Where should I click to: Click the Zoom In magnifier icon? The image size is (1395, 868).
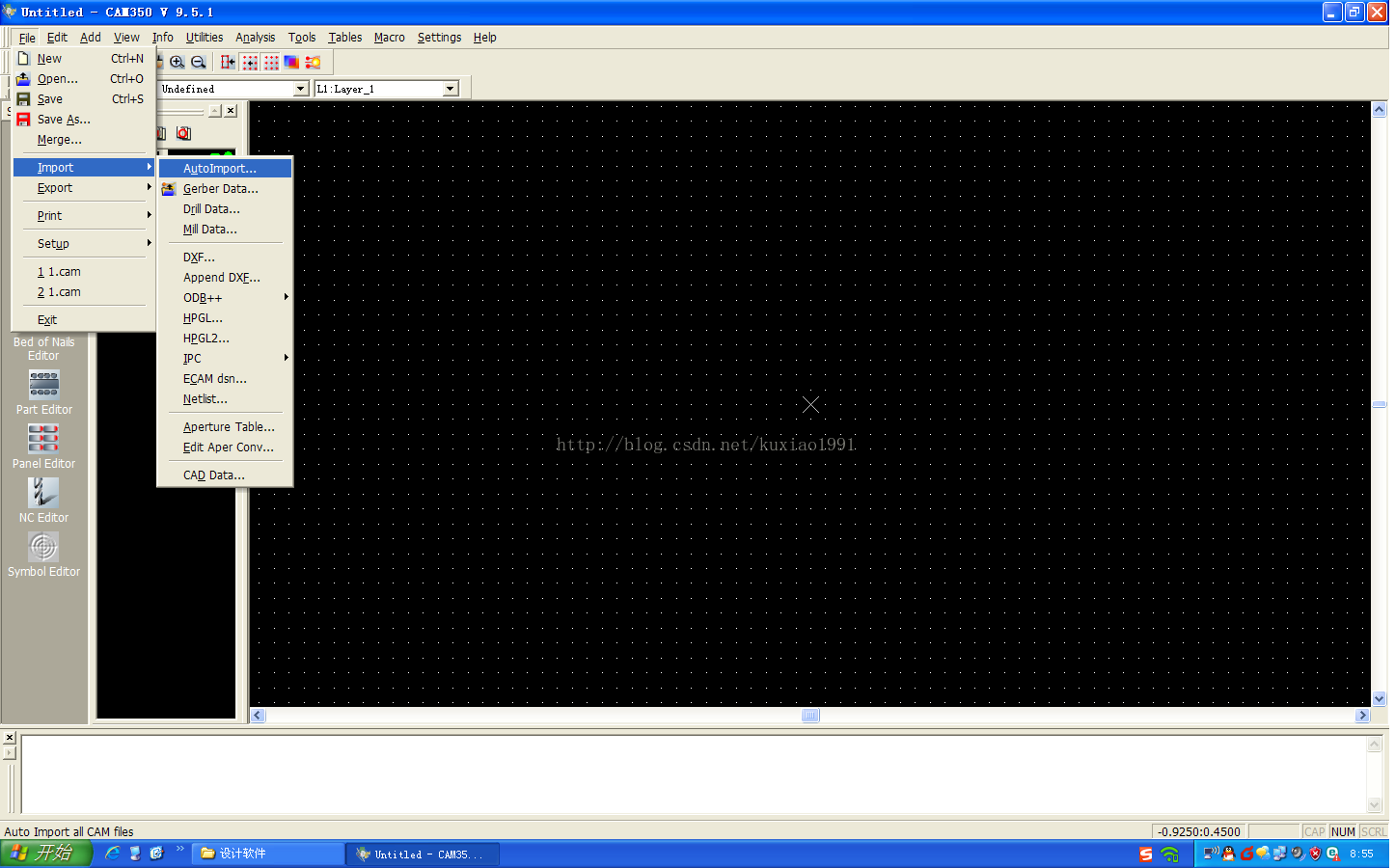pos(178,62)
